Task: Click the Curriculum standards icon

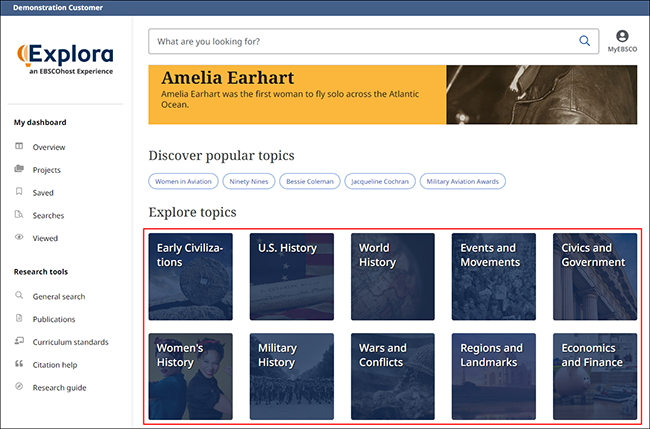Action: [19, 341]
